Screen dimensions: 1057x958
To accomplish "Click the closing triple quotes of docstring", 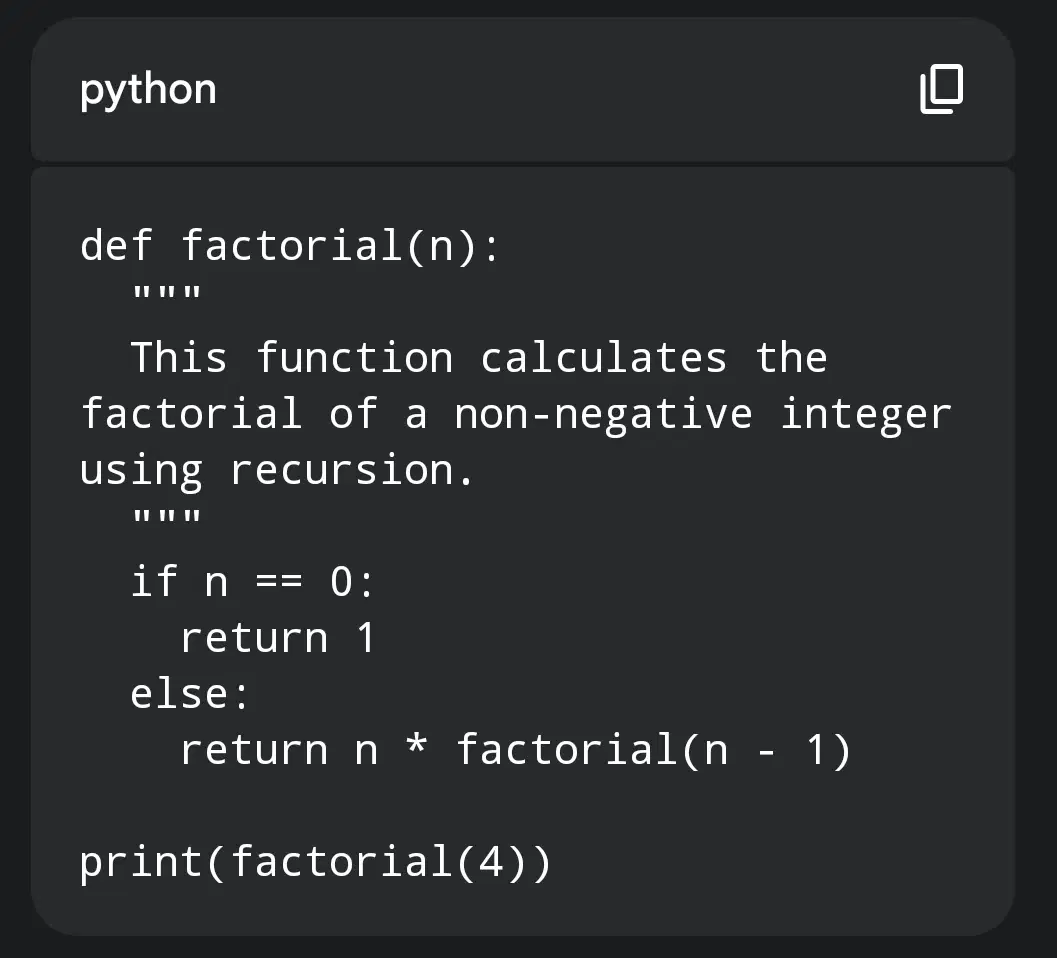I will 167,518.
